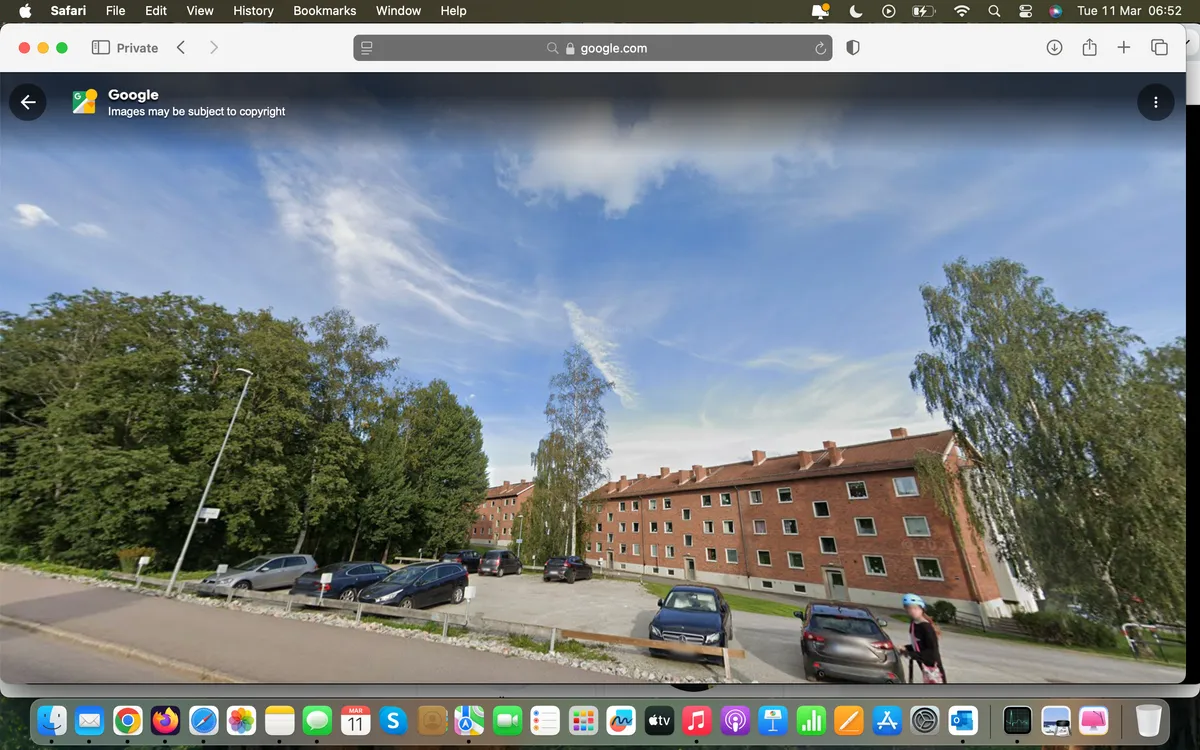Click the Safari forward navigation chevron
Viewport: 1200px width, 750px height.
coord(213,48)
